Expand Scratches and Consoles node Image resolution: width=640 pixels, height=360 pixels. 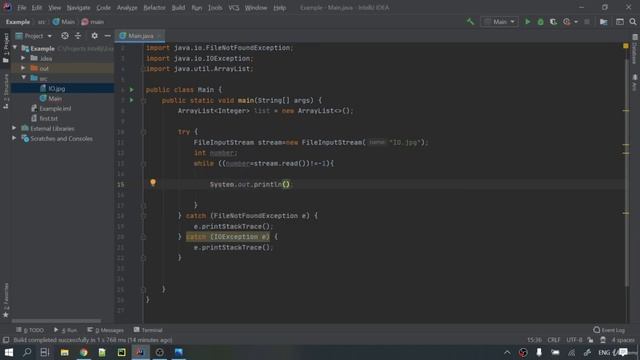click(14, 138)
